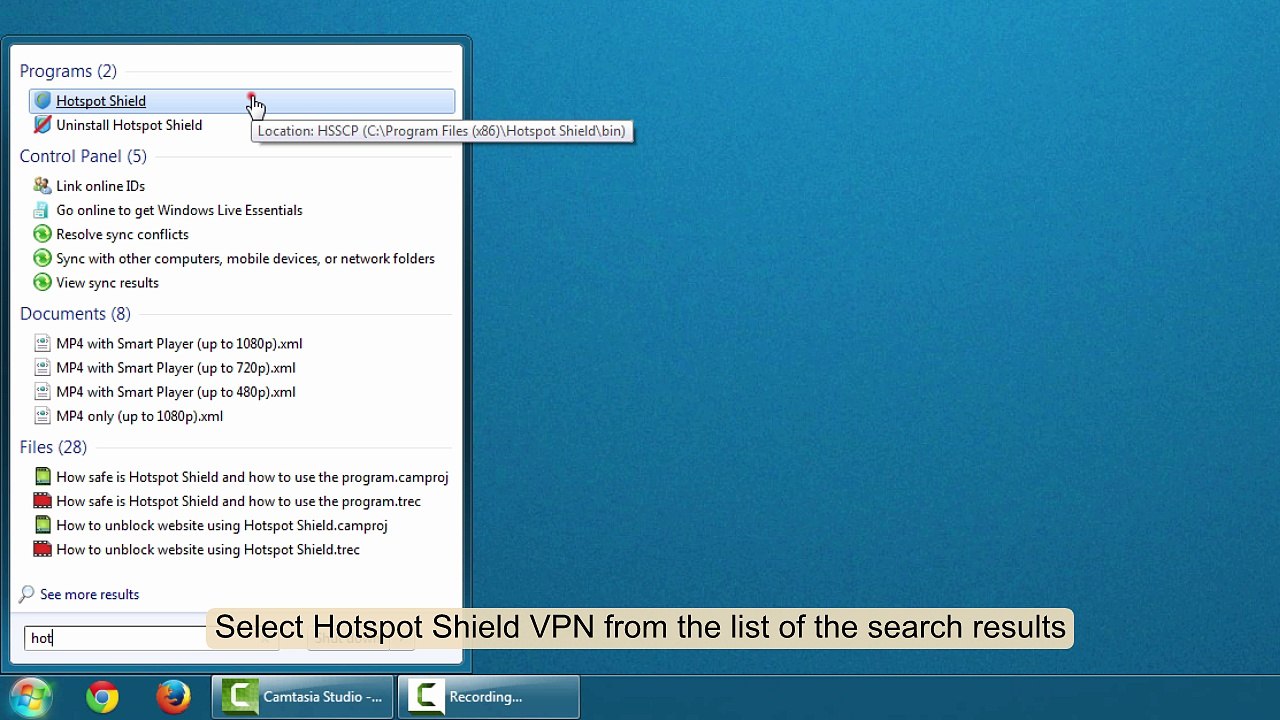1280x720 pixels.
Task: Click icon beside Sync with other computers
Action: [42, 258]
